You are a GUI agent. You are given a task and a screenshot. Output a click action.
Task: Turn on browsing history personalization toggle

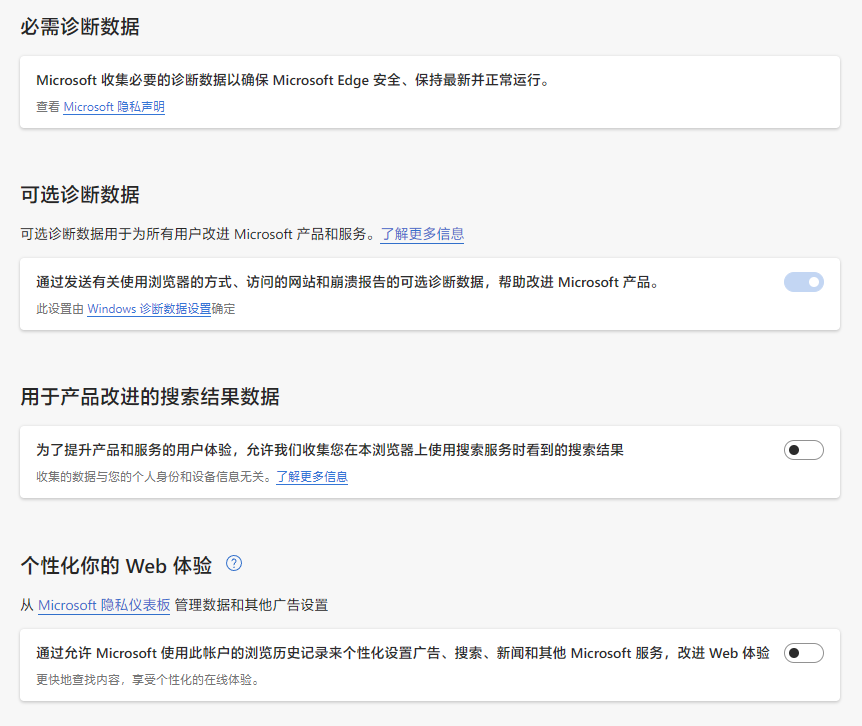pyautogui.click(x=803, y=653)
